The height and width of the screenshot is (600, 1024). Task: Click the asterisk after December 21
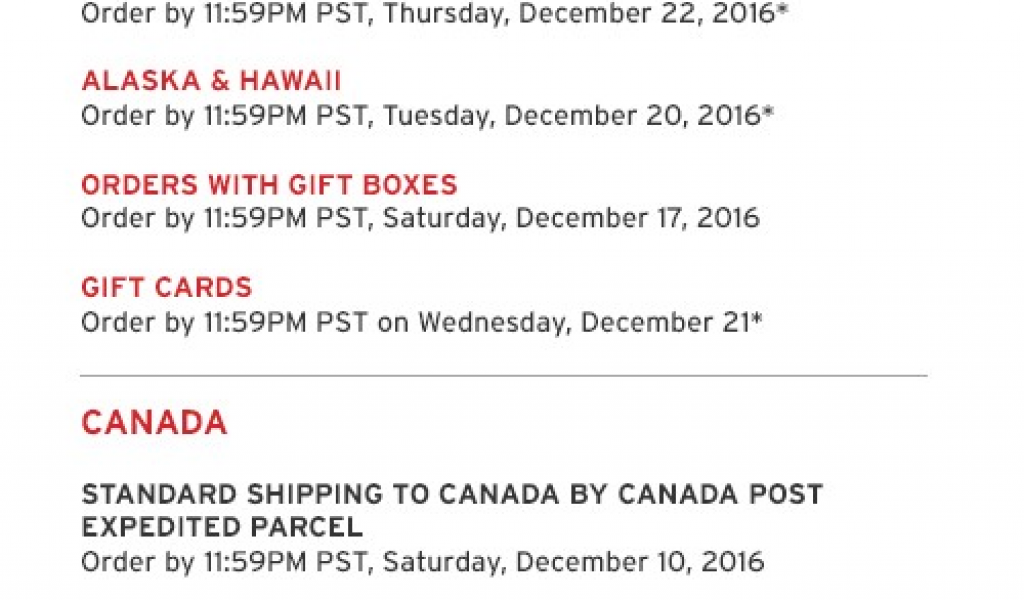[x=756, y=317]
